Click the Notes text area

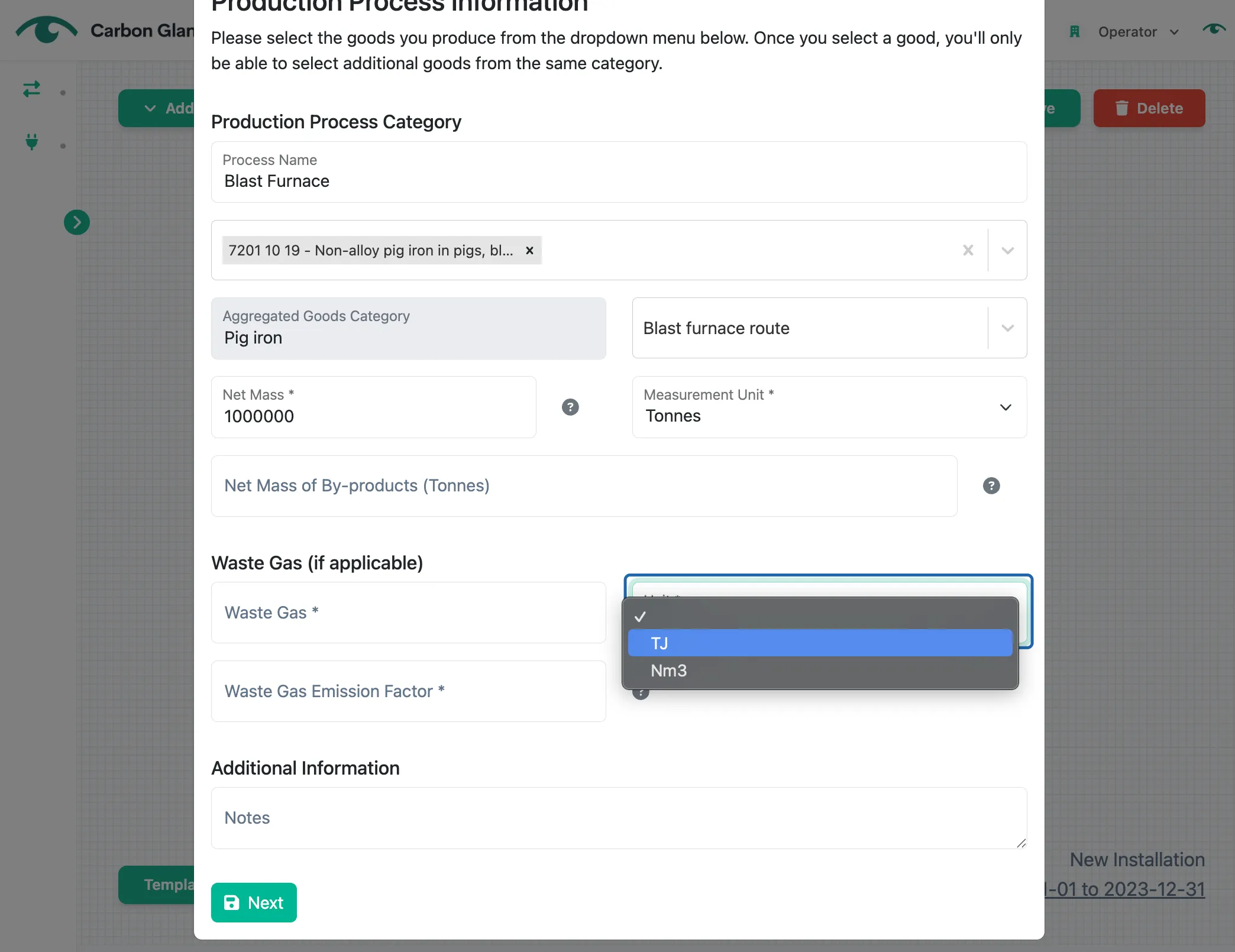[x=619, y=818]
